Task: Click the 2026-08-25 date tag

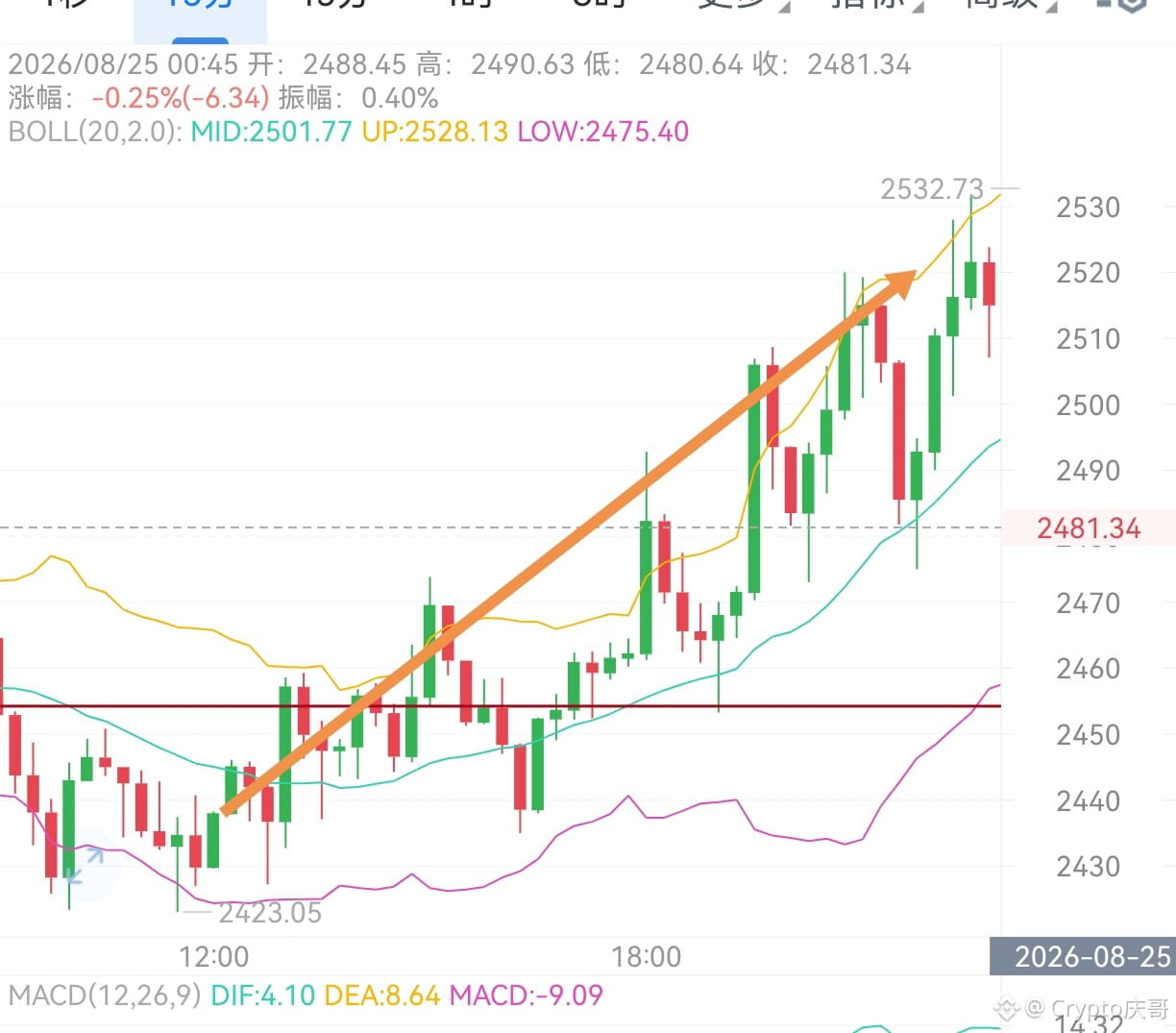Action: [x=1092, y=956]
